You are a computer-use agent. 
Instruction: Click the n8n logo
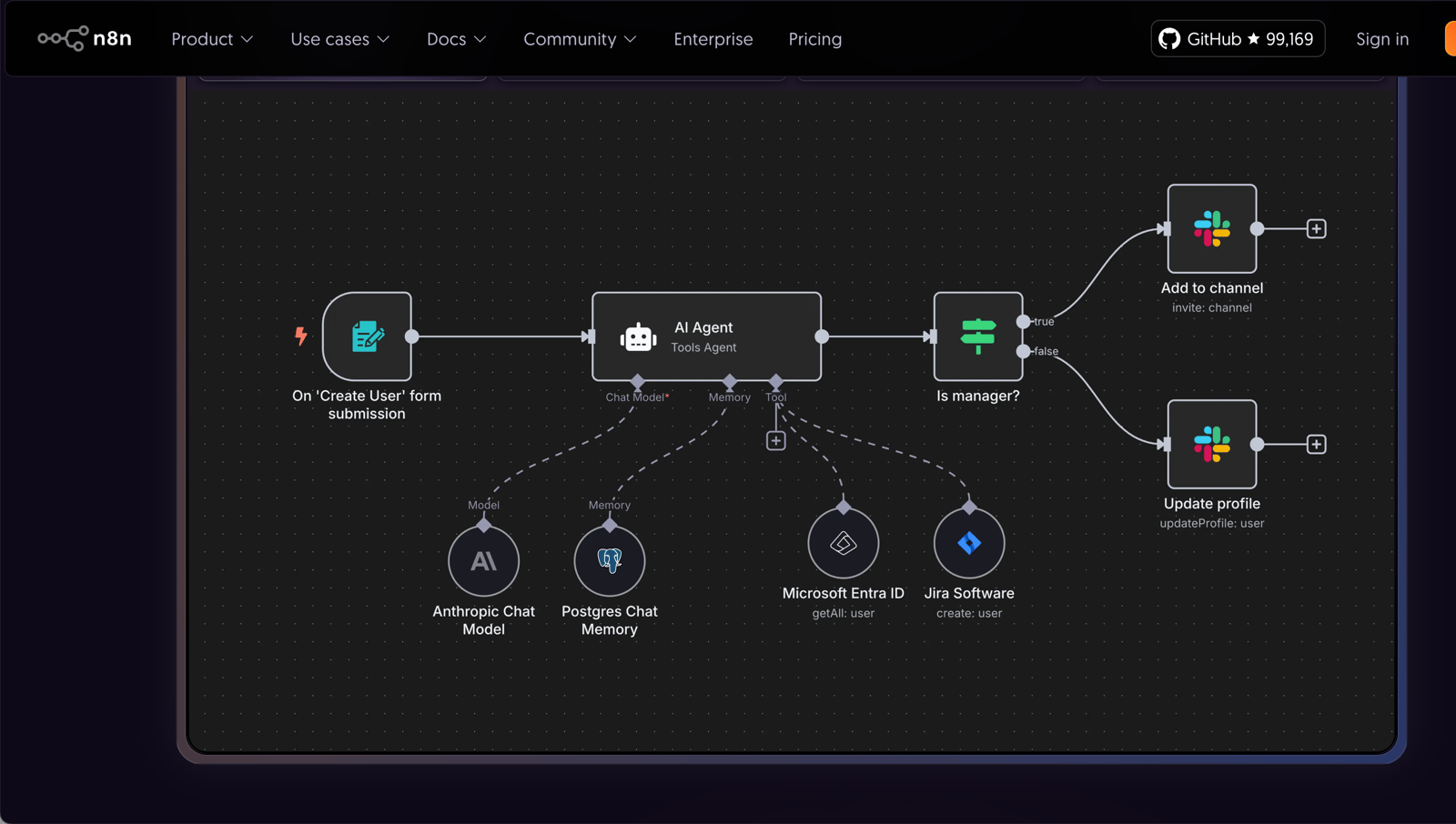(x=85, y=38)
